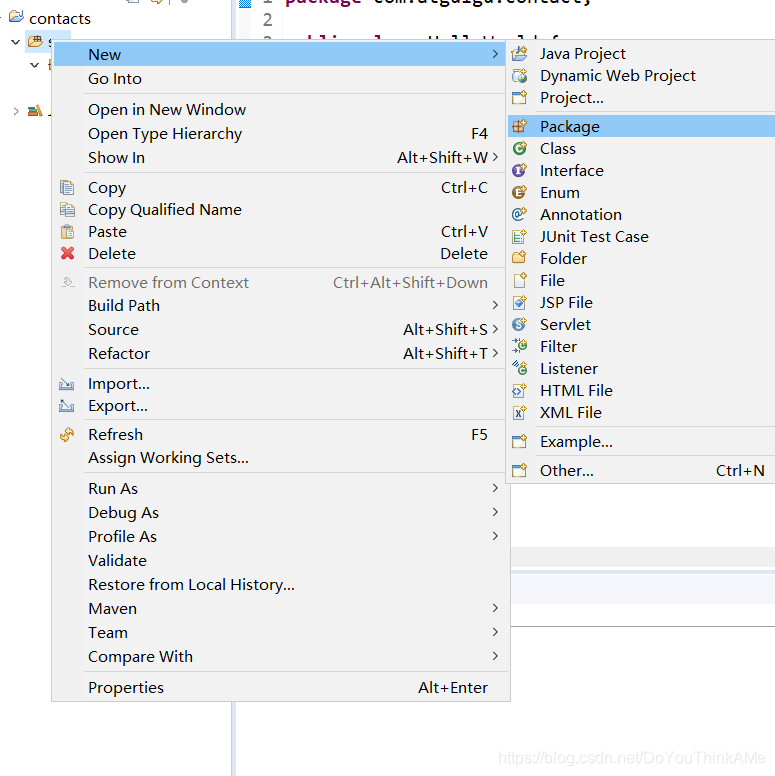Click the Import icon
The height and width of the screenshot is (776, 775).
67,384
